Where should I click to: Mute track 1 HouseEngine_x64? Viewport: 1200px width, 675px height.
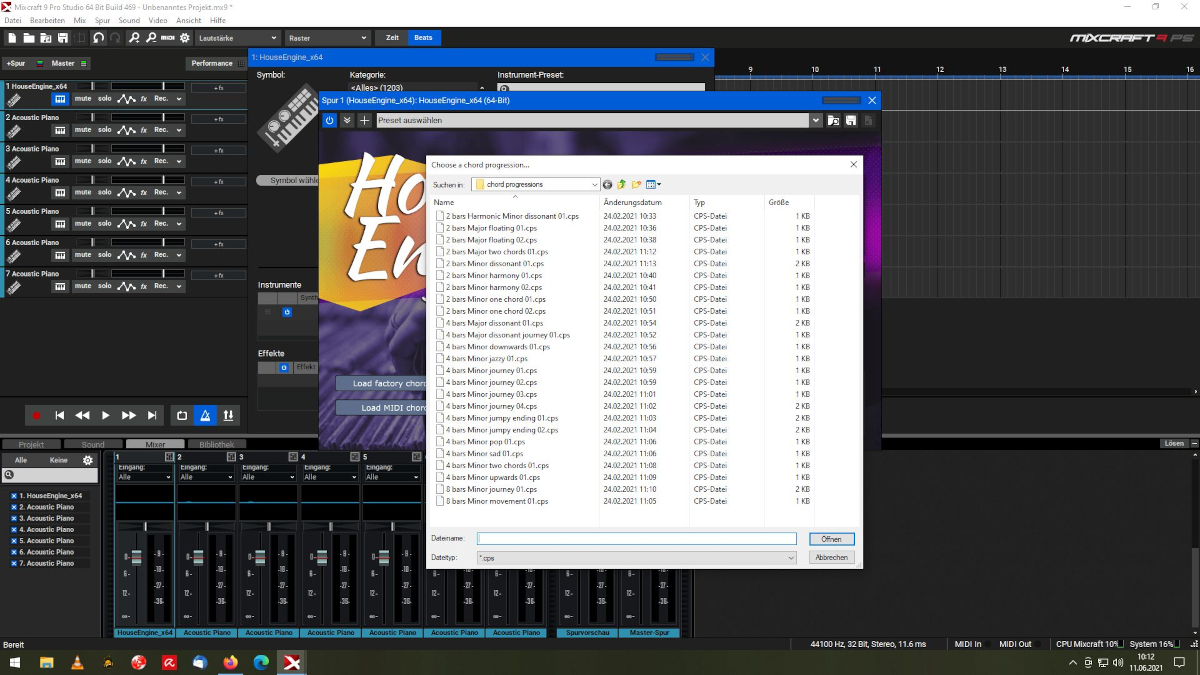coord(83,99)
